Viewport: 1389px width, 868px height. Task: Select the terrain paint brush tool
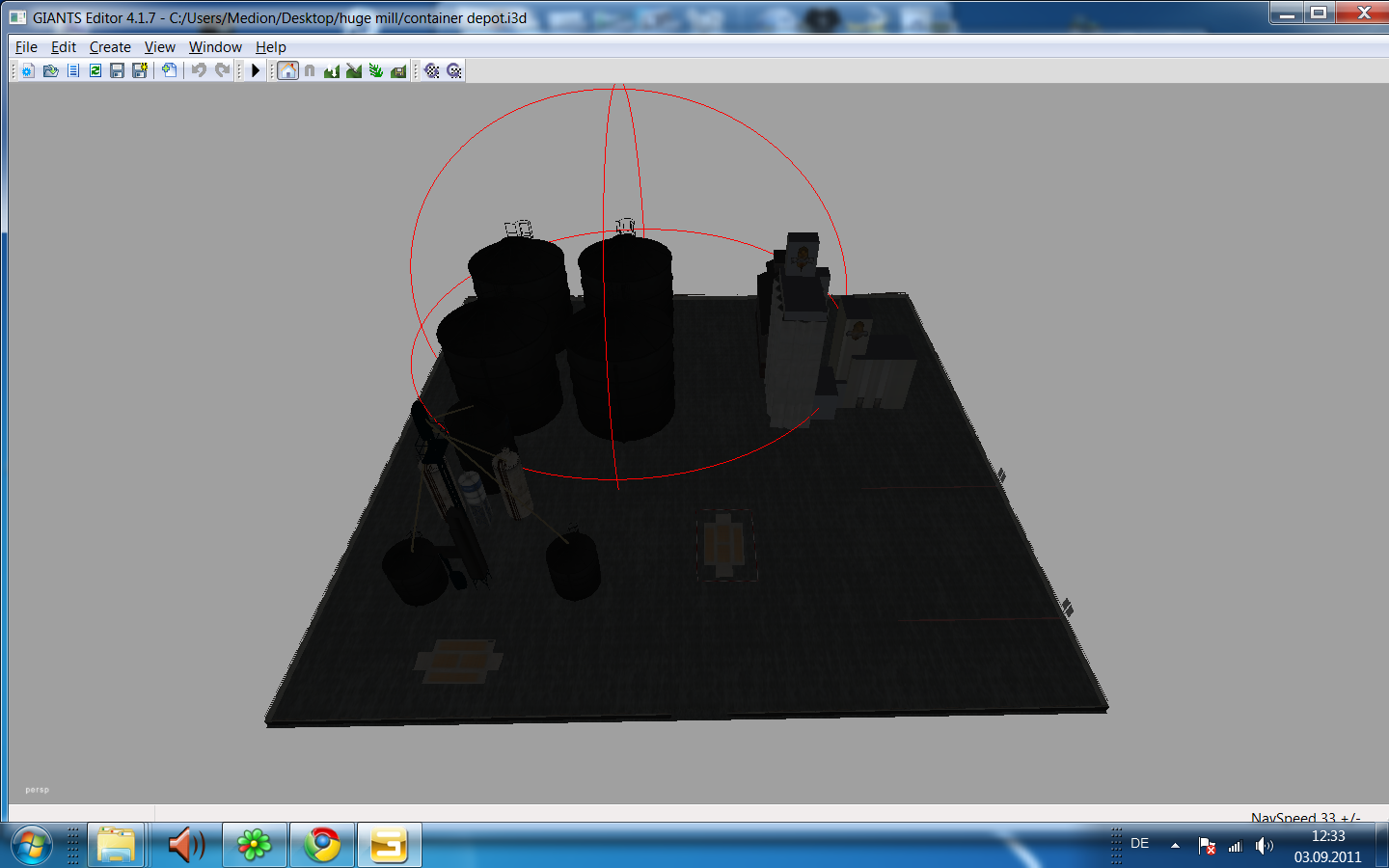[354, 70]
